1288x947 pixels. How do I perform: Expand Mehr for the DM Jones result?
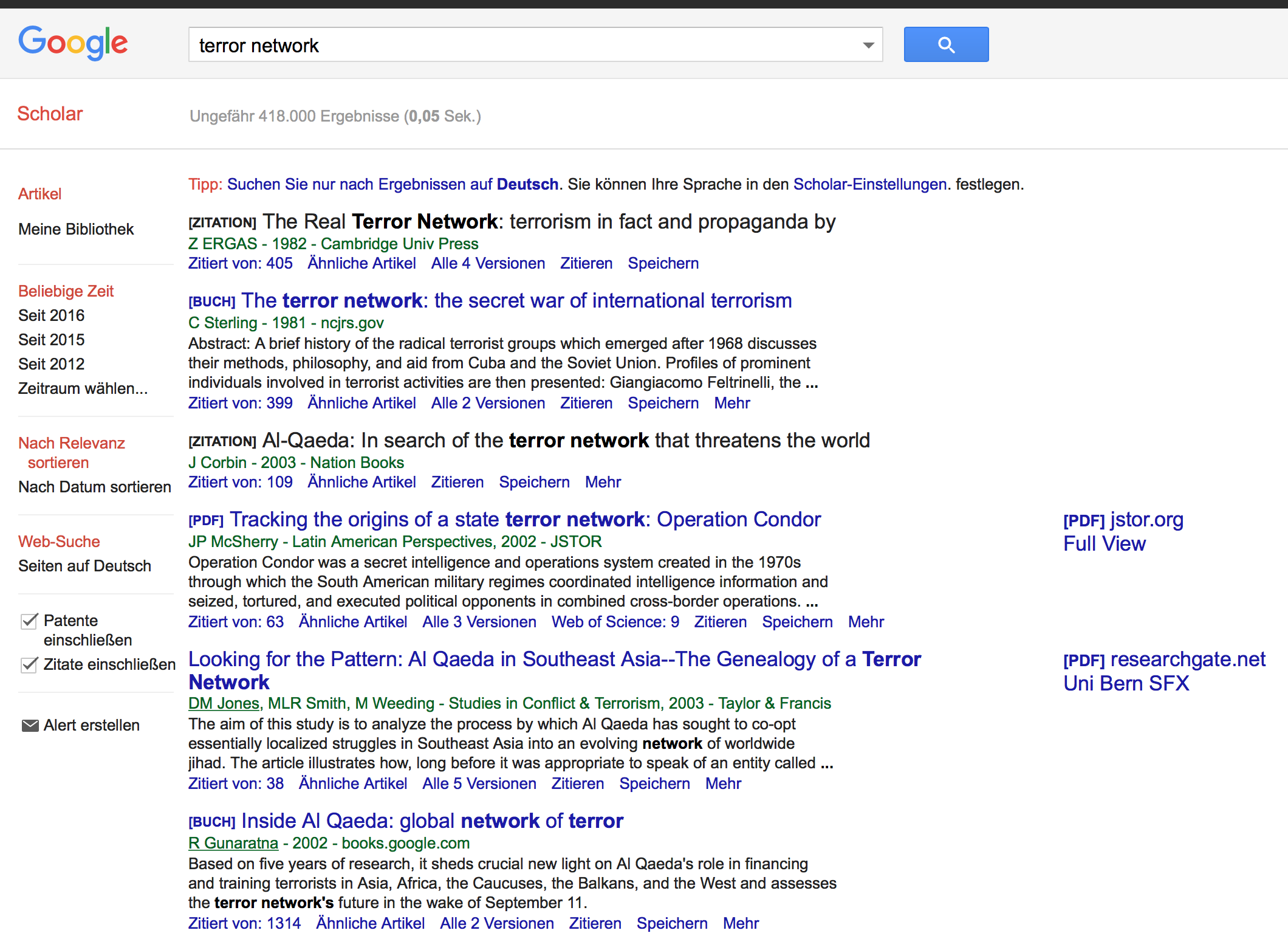click(723, 783)
